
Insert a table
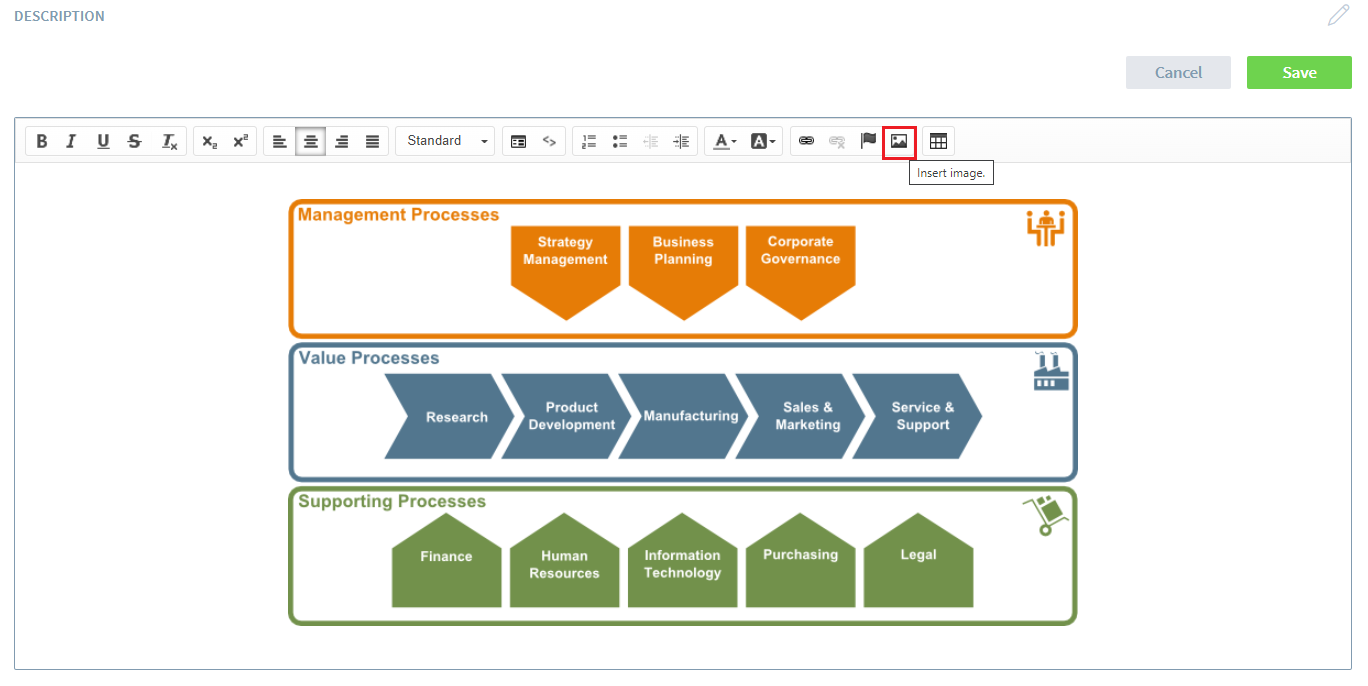[x=938, y=141]
